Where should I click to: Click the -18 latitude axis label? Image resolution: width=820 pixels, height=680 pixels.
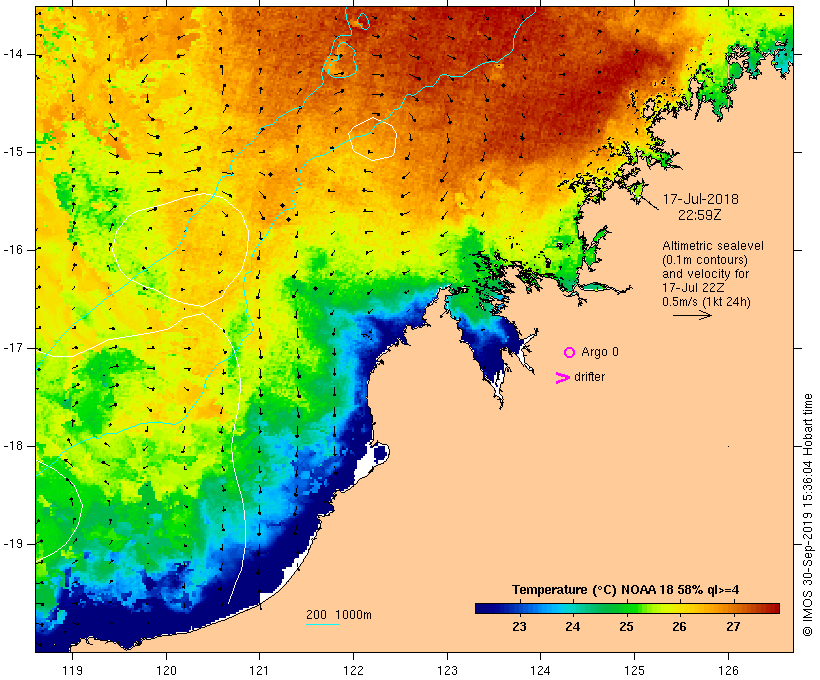(13, 446)
